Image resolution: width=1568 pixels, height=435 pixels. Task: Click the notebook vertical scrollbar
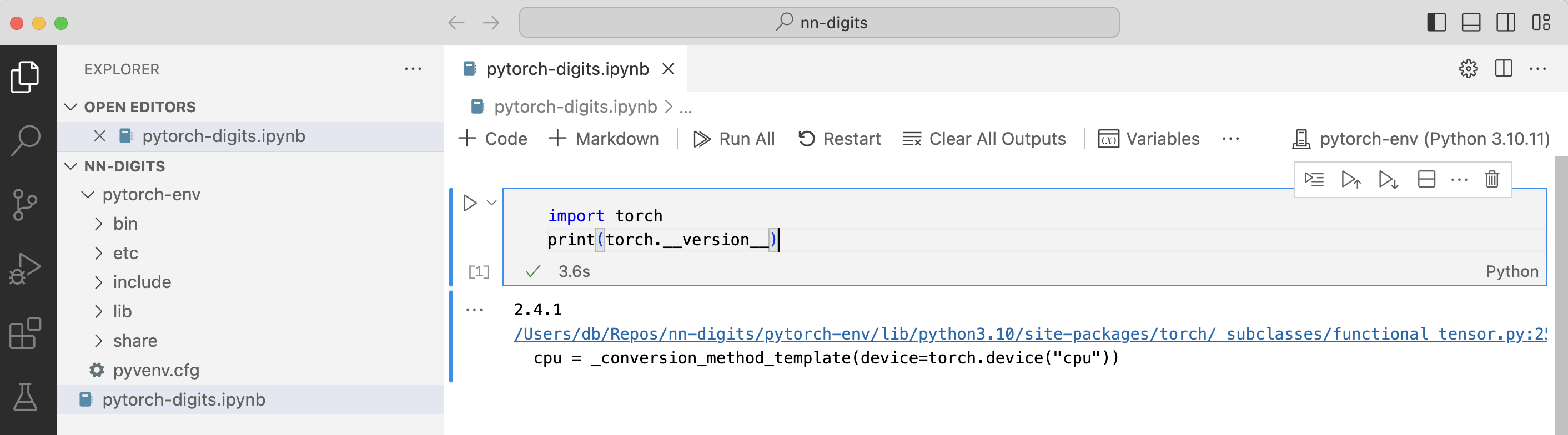tap(1561, 295)
